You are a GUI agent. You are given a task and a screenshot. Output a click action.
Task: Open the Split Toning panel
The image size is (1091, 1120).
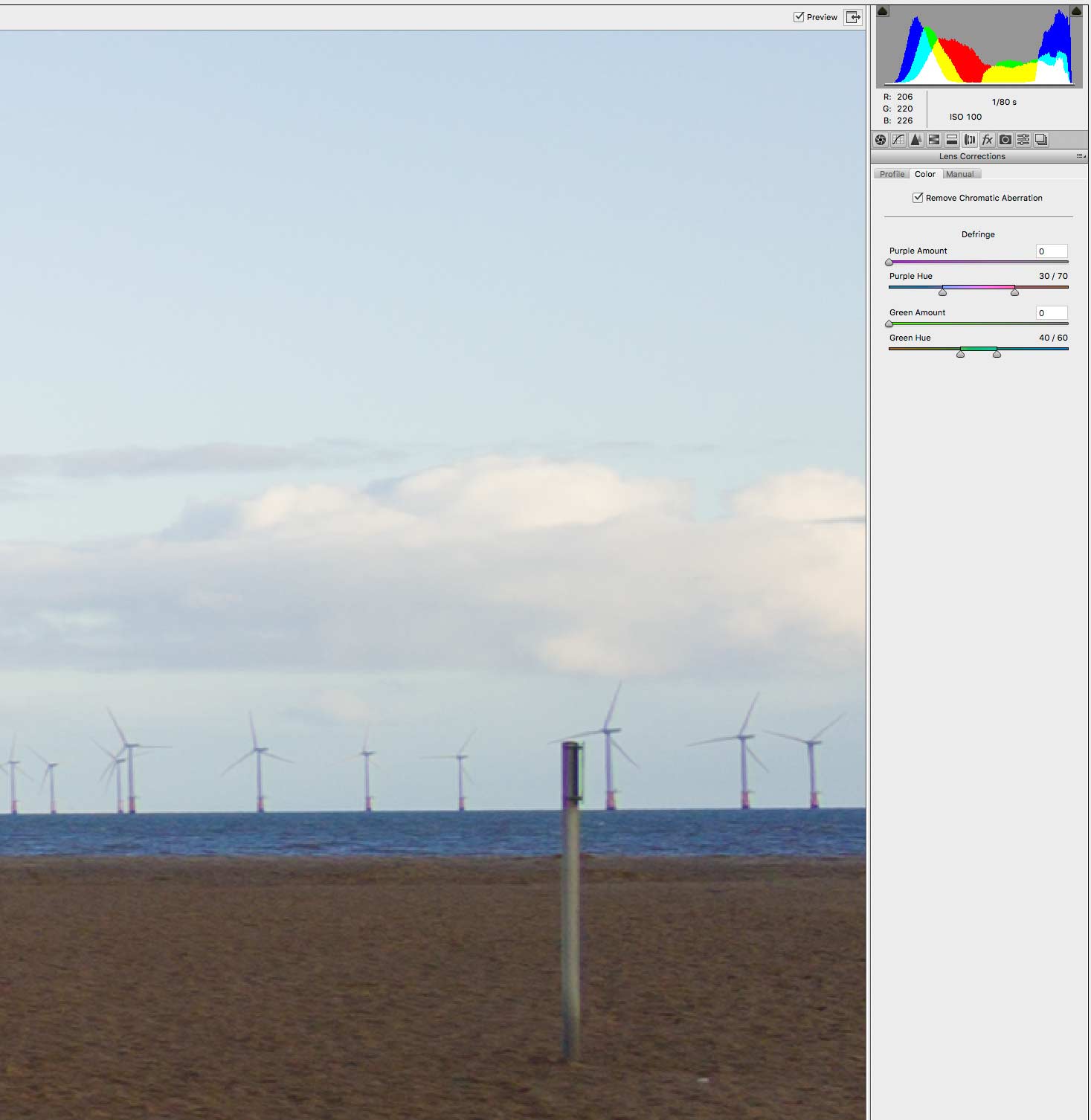coord(952,140)
